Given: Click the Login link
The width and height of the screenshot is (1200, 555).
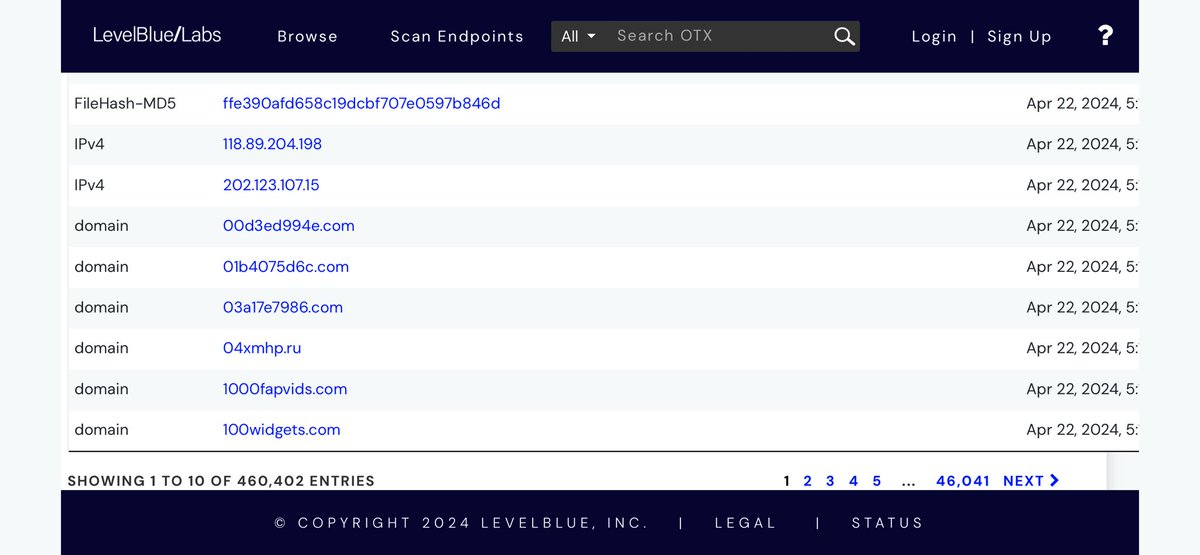Looking at the screenshot, I should point(934,36).
